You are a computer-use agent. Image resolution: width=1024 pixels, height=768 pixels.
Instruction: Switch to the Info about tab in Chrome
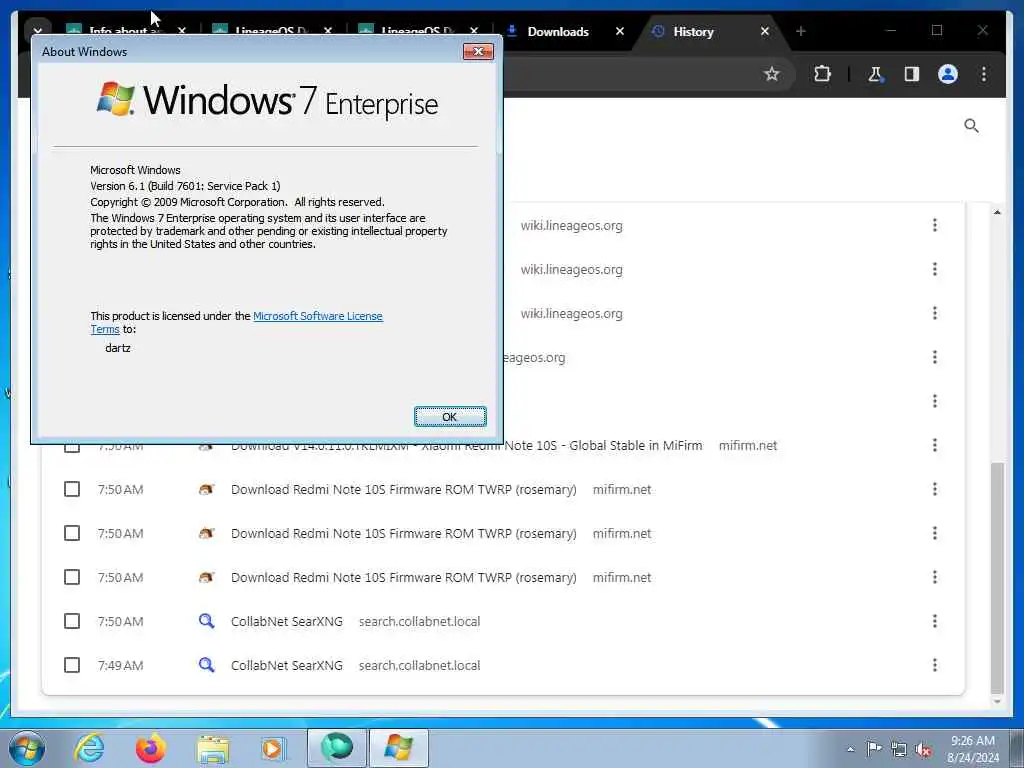[x=124, y=30]
